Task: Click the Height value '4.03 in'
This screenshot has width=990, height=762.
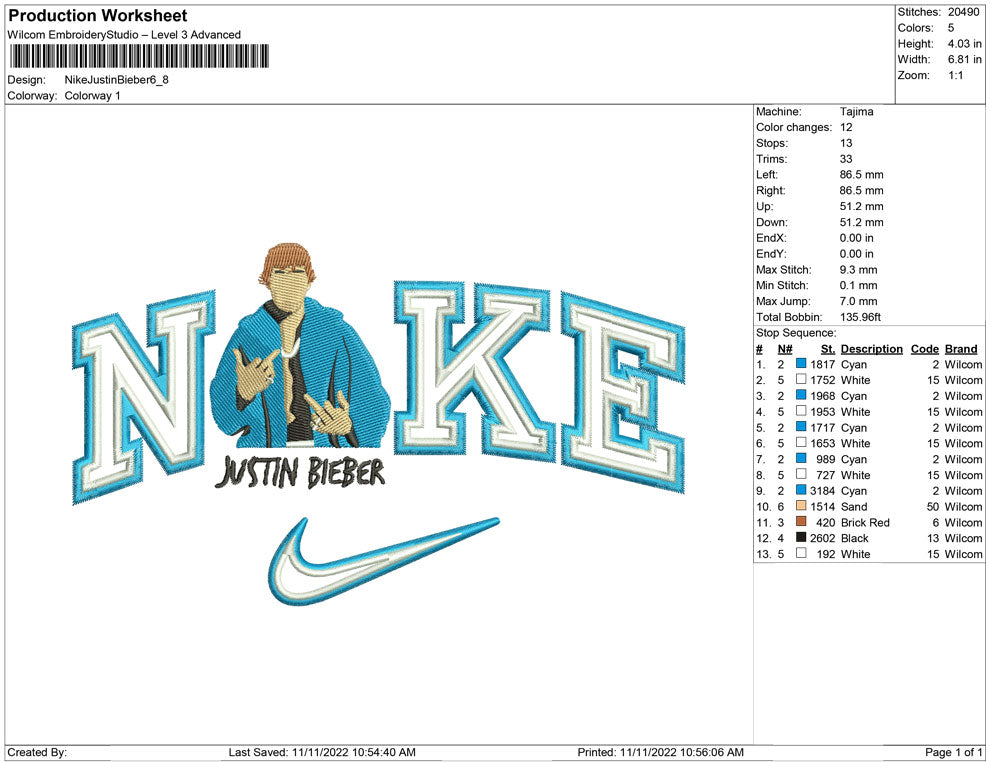Action: (x=965, y=44)
